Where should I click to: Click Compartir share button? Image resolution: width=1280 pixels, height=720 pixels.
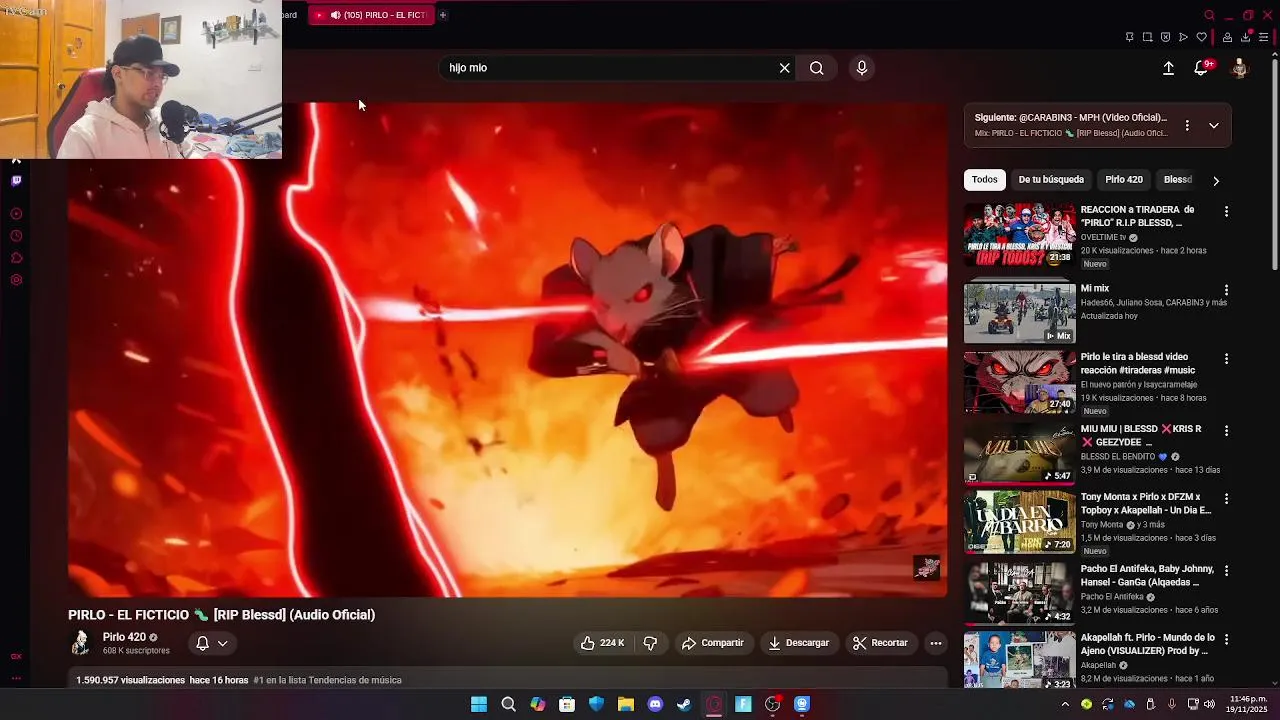point(712,643)
